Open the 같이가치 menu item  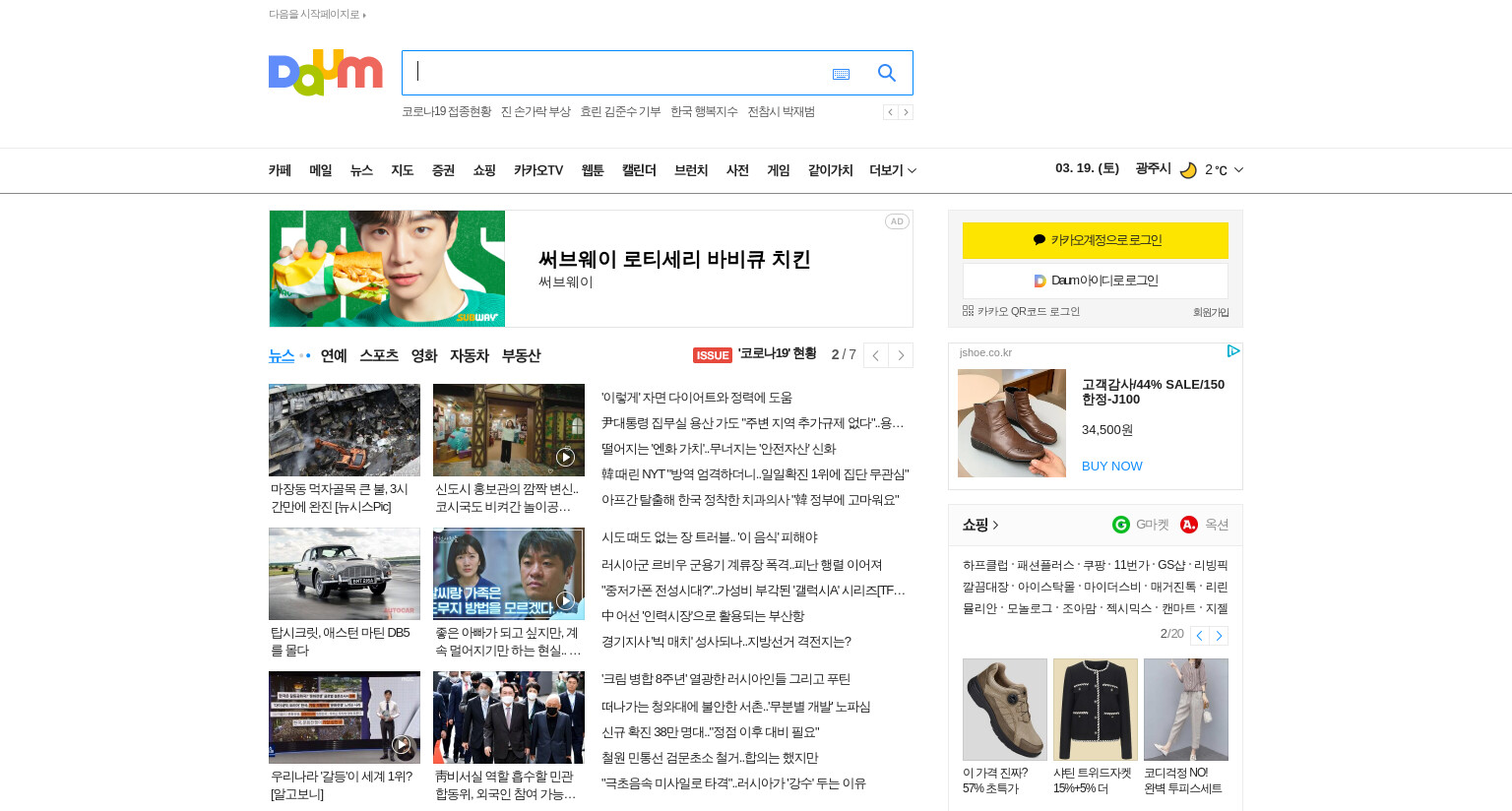(x=831, y=170)
